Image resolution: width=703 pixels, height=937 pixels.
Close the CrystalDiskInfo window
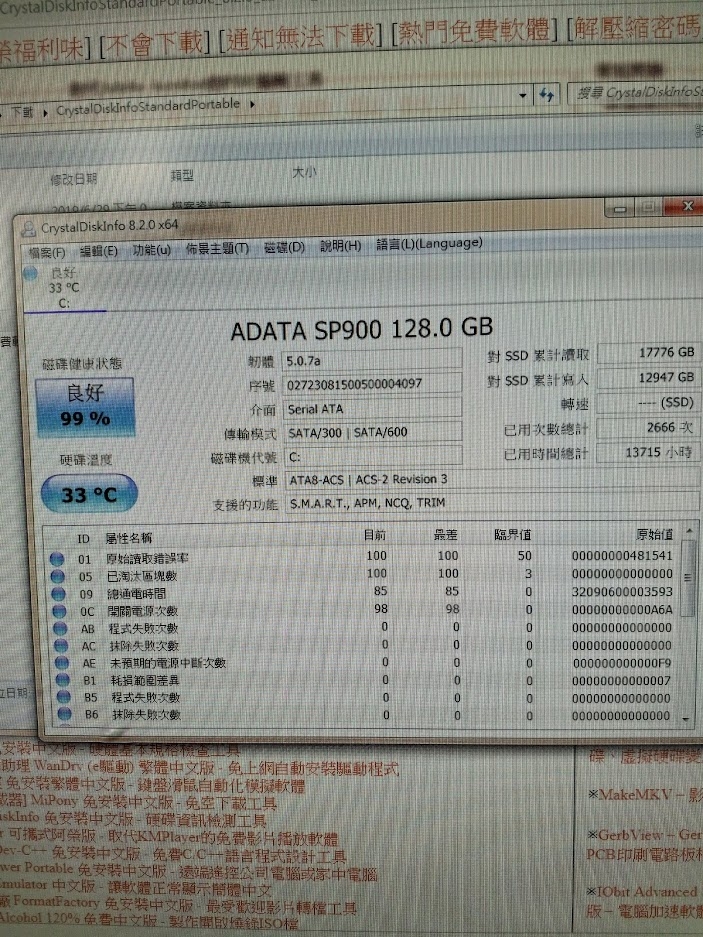click(687, 206)
